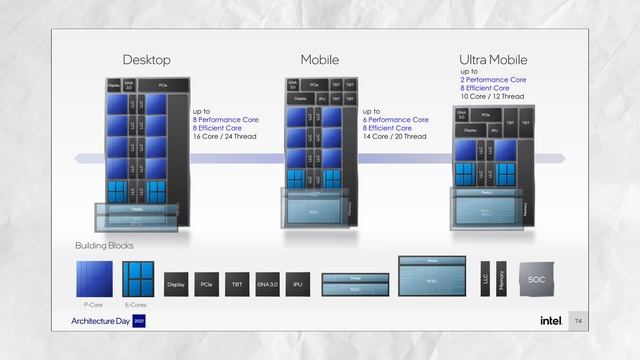Click the Display block on the Desktop die
The height and width of the screenshot is (360, 640).
(114, 86)
